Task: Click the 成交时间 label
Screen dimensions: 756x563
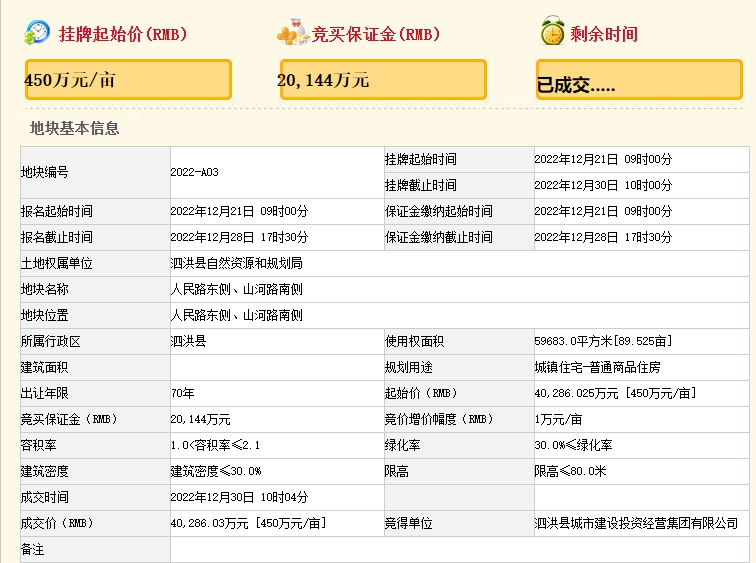Action: (x=44, y=497)
